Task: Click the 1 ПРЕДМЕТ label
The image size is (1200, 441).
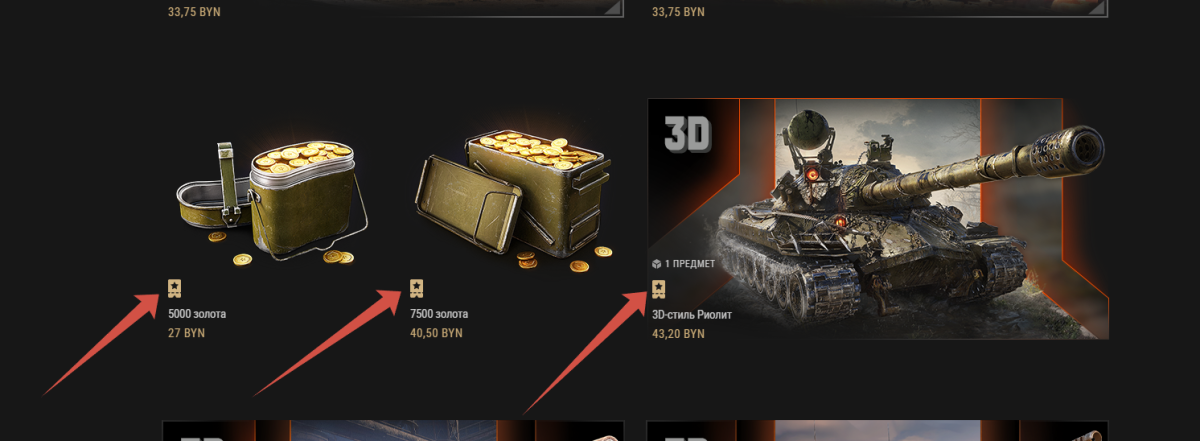Action: click(687, 265)
